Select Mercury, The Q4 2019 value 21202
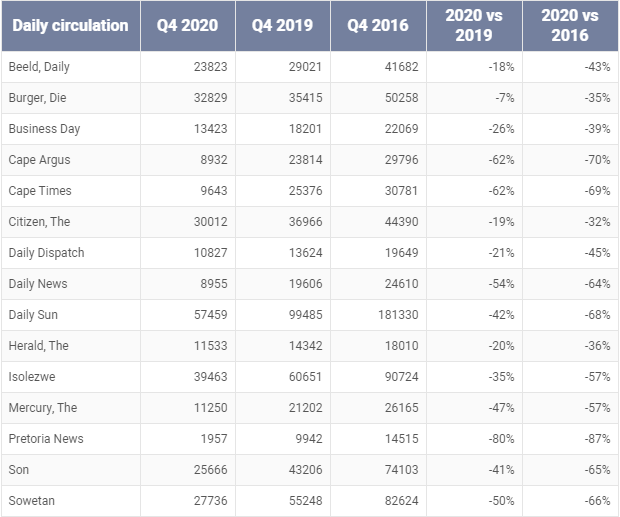The height and width of the screenshot is (517, 620). (x=301, y=408)
